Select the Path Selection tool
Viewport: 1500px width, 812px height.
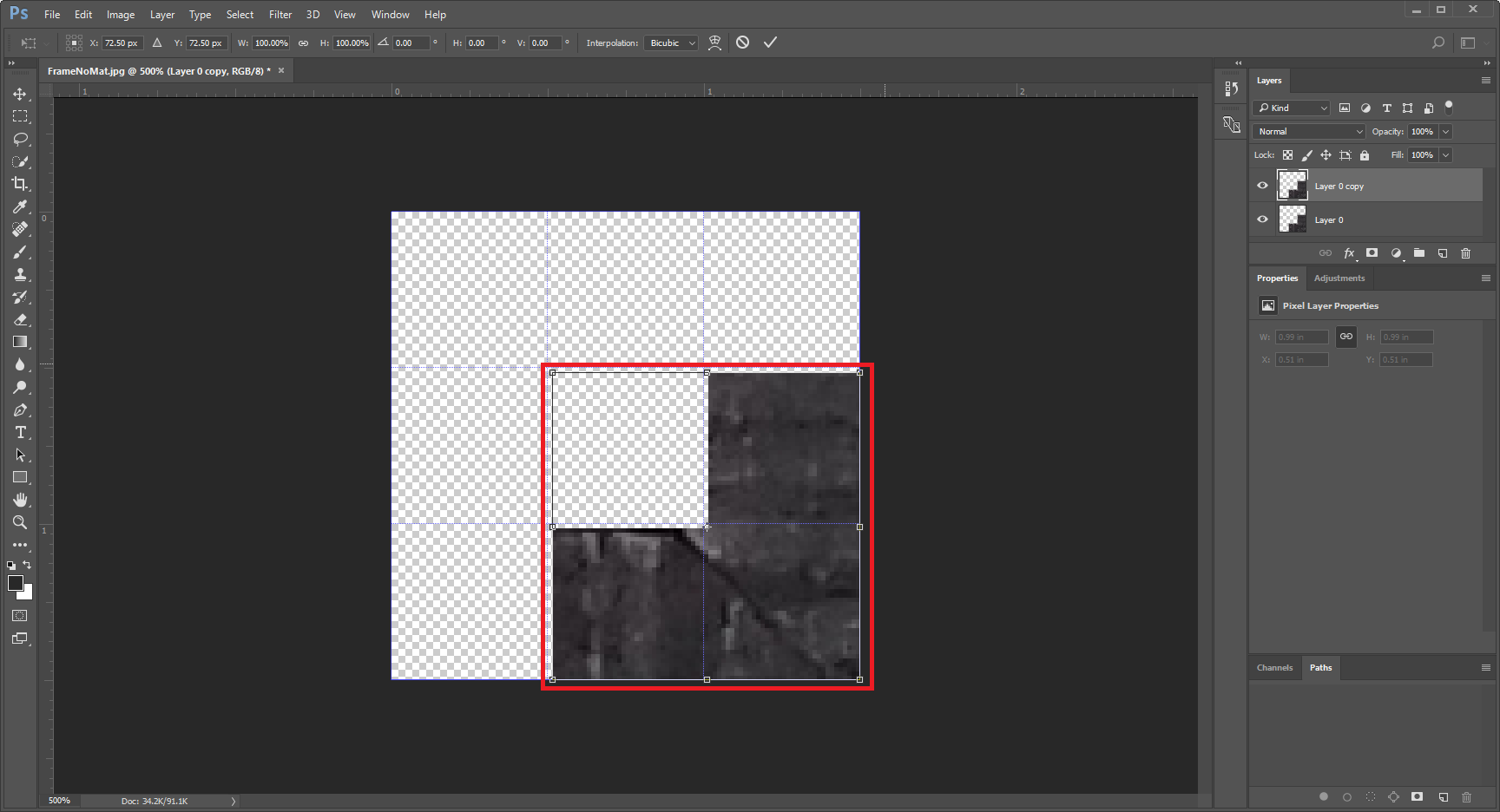click(20, 455)
